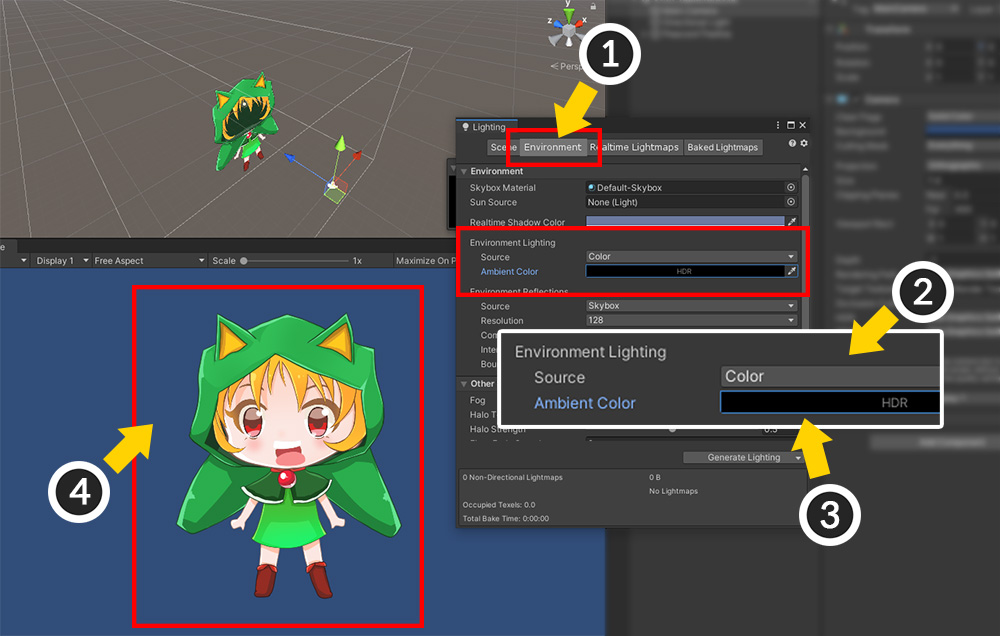Click the center cube of scene orientation gizmo
The width and height of the screenshot is (1000, 636).
(568, 30)
